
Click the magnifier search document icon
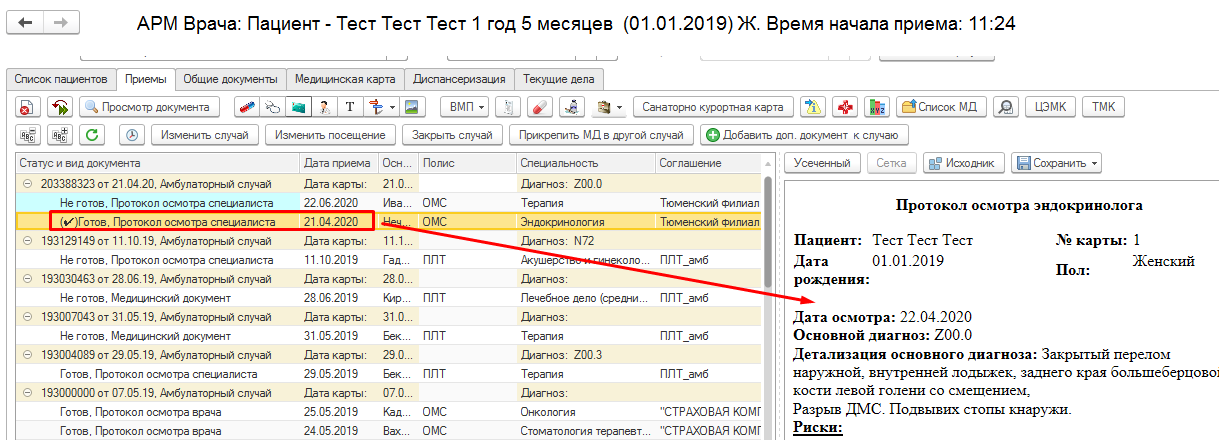(x=1005, y=106)
